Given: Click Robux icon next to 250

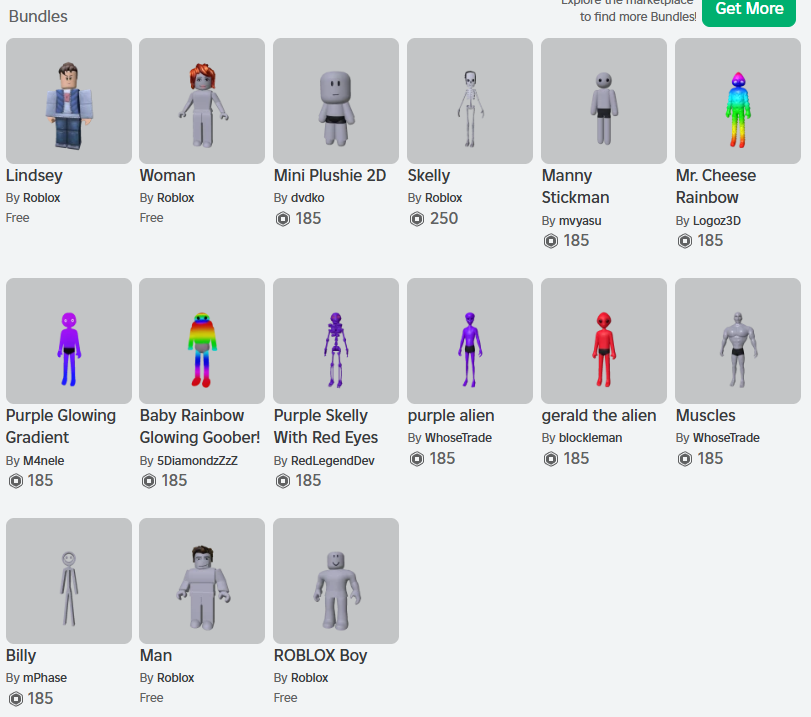Looking at the screenshot, I should point(417,219).
